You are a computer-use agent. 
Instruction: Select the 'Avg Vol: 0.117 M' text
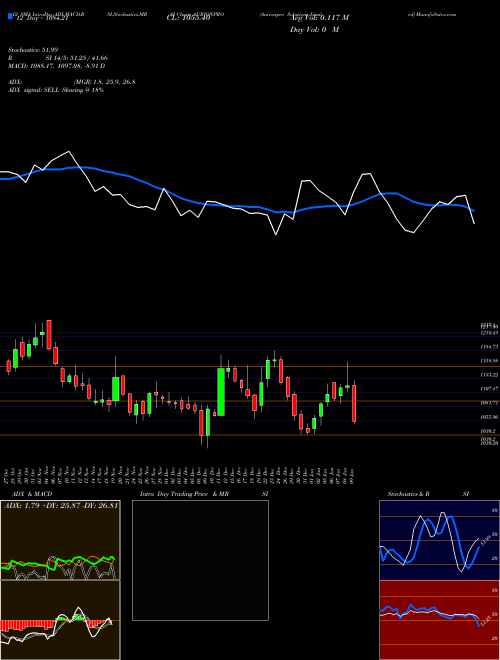319,18
